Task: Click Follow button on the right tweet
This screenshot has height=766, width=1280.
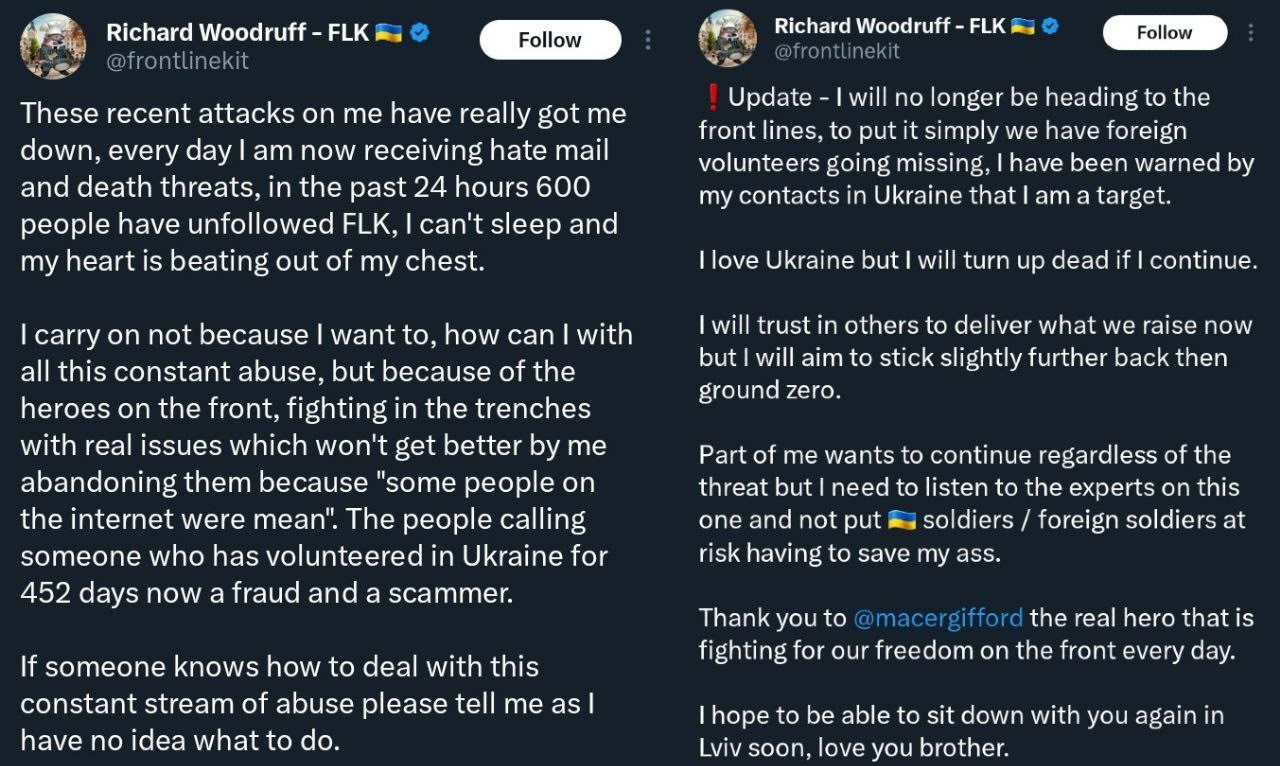Action: (x=1164, y=32)
